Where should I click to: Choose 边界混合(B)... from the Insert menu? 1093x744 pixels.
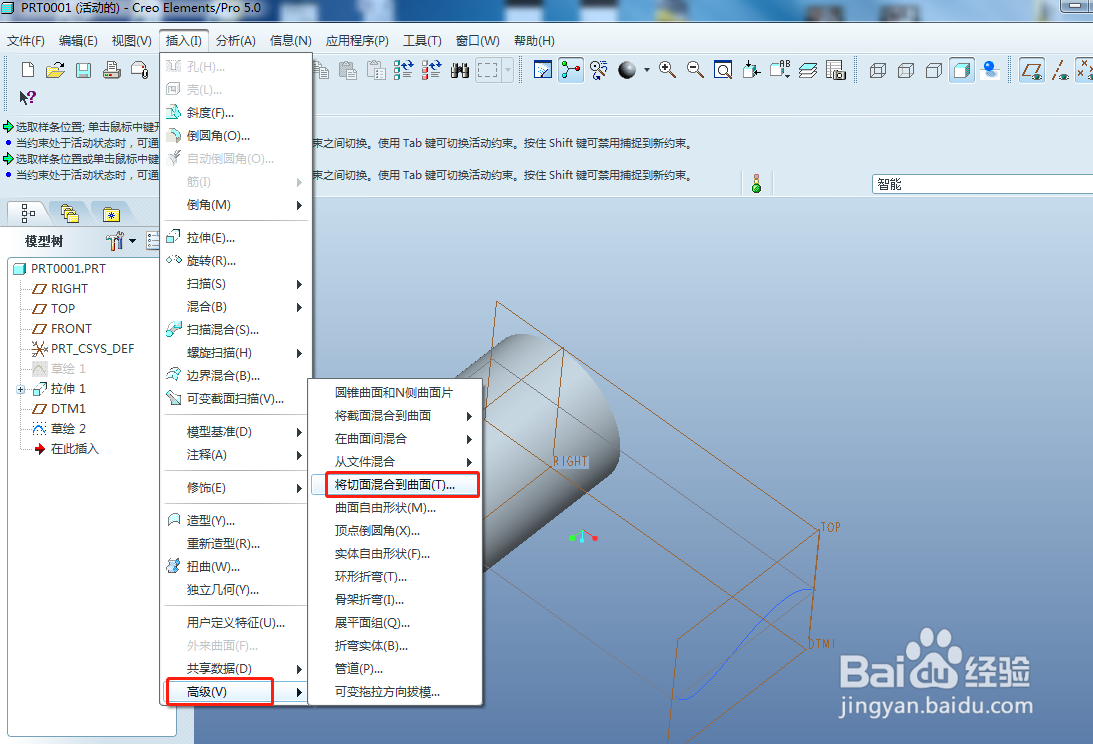point(236,376)
